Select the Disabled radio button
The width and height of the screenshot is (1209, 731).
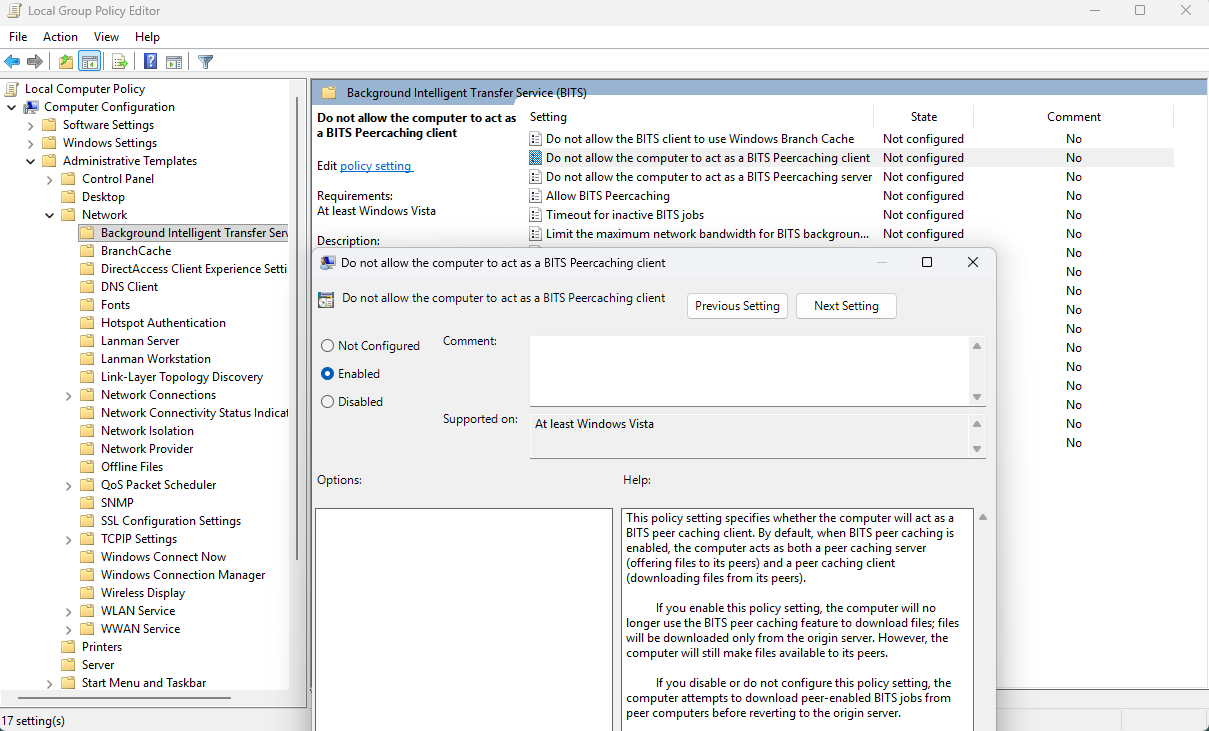[x=328, y=402]
